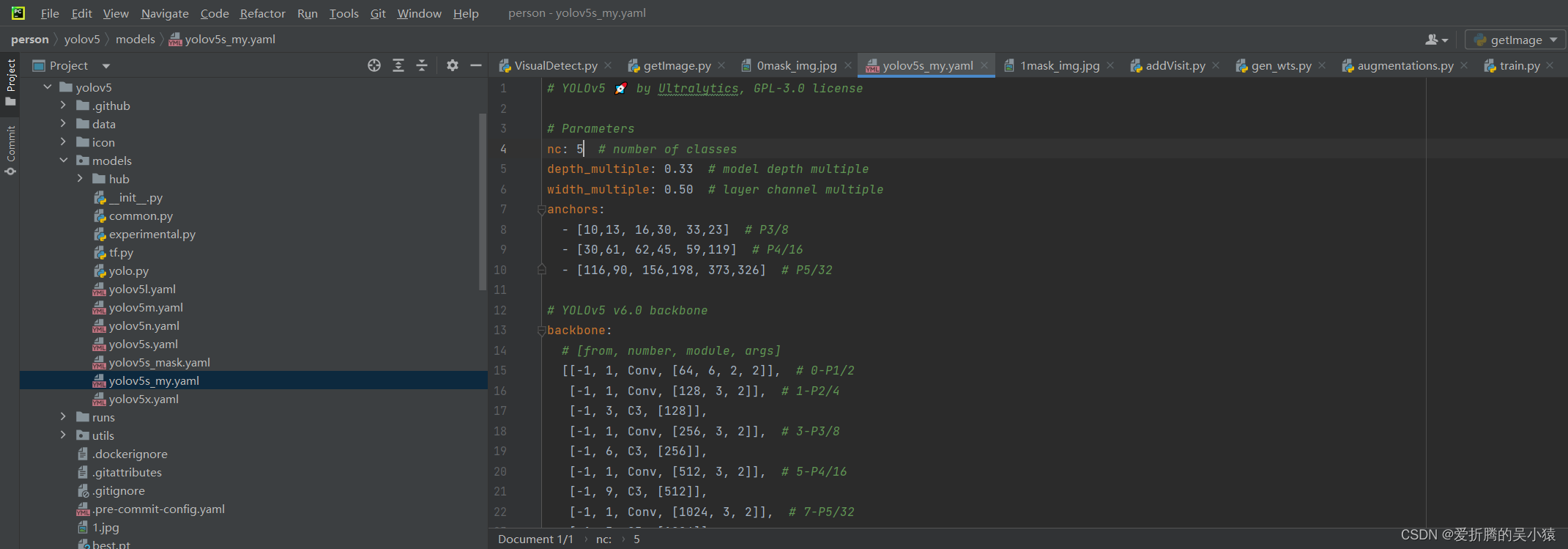The image size is (1568, 549).
Task: Expand the utils folder
Action: [64, 435]
